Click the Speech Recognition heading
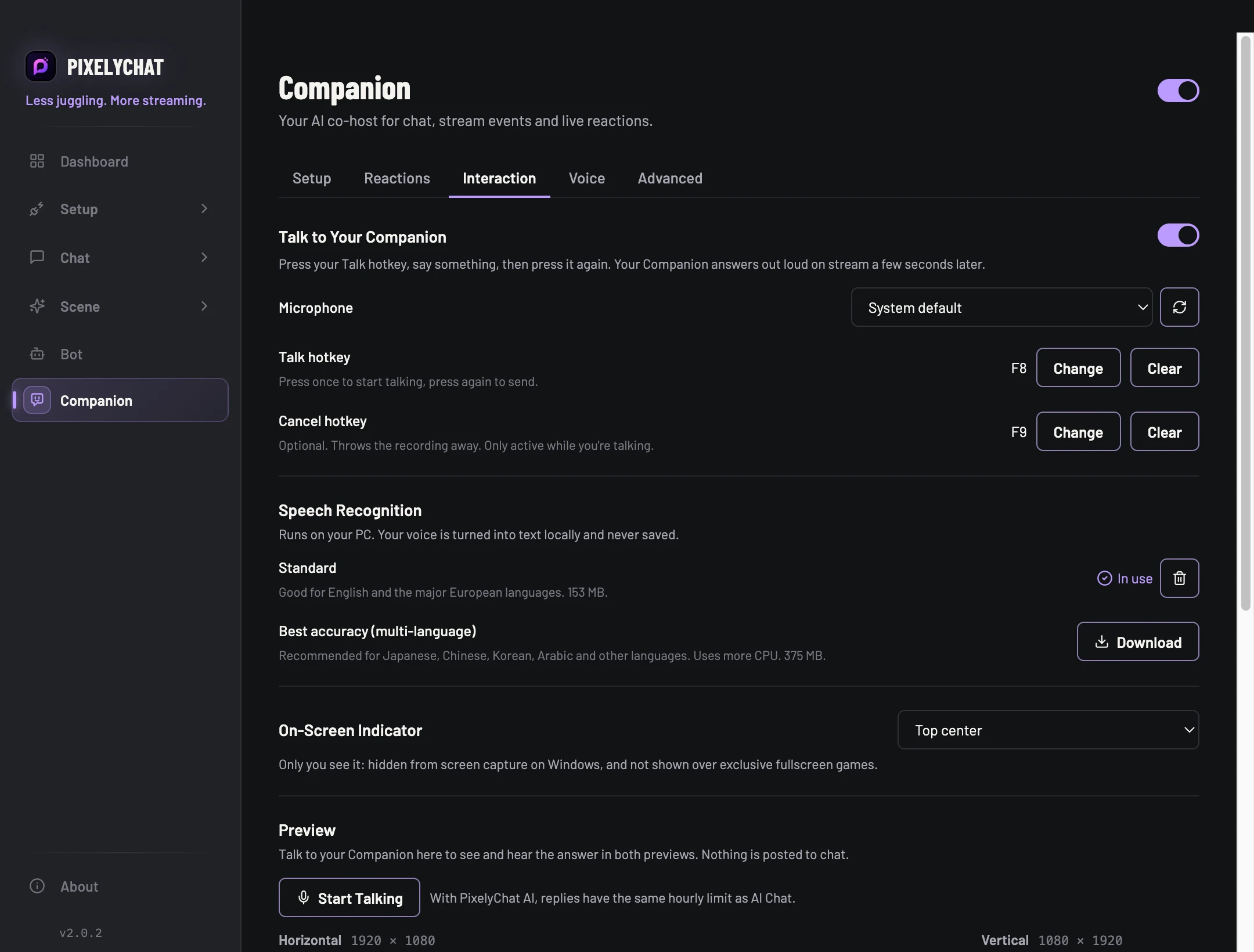This screenshot has width=1254, height=952. click(x=350, y=510)
